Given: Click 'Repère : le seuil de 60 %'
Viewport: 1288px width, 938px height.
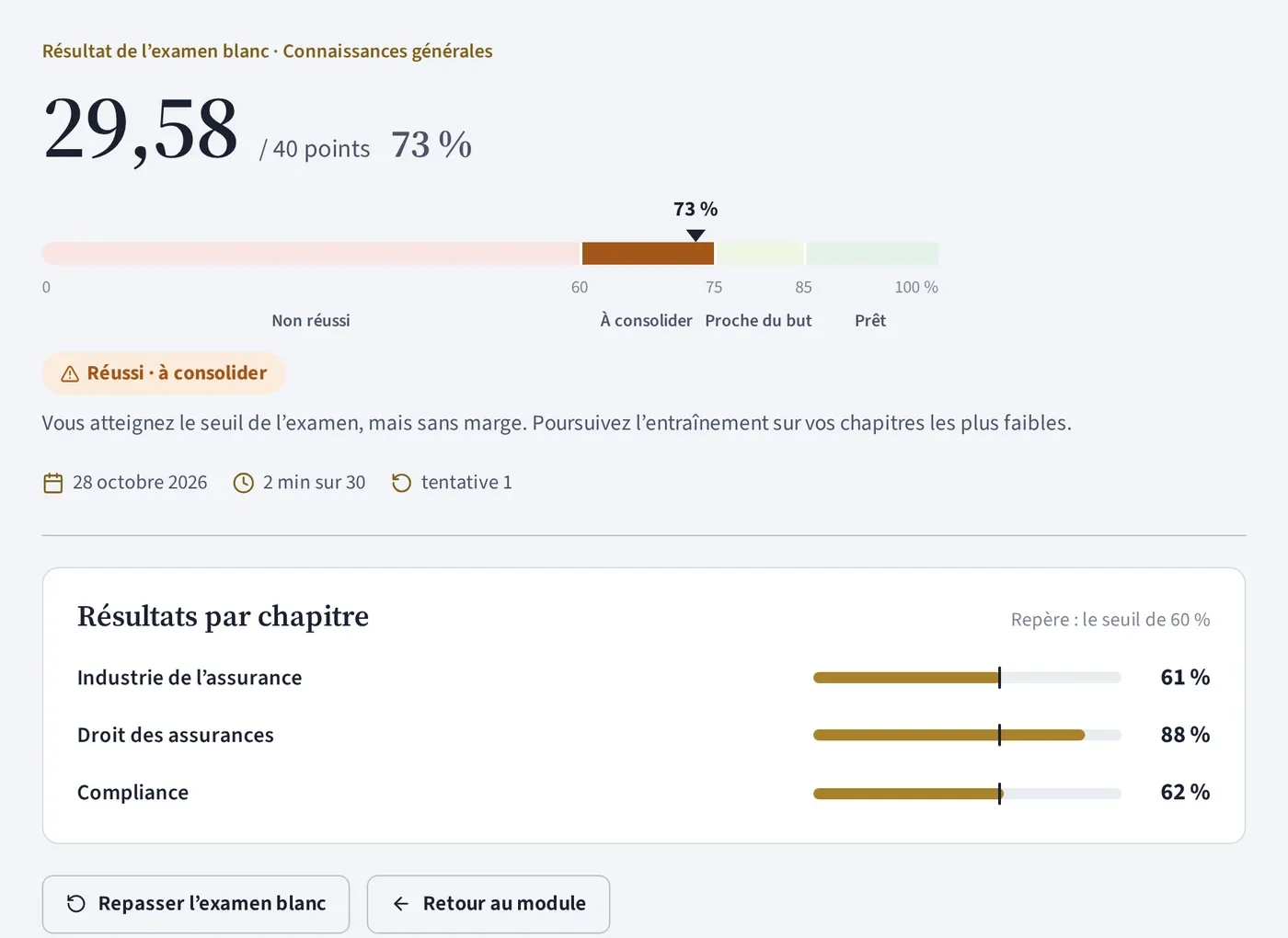Looking at the screenshot, I should click(1110, 620).
